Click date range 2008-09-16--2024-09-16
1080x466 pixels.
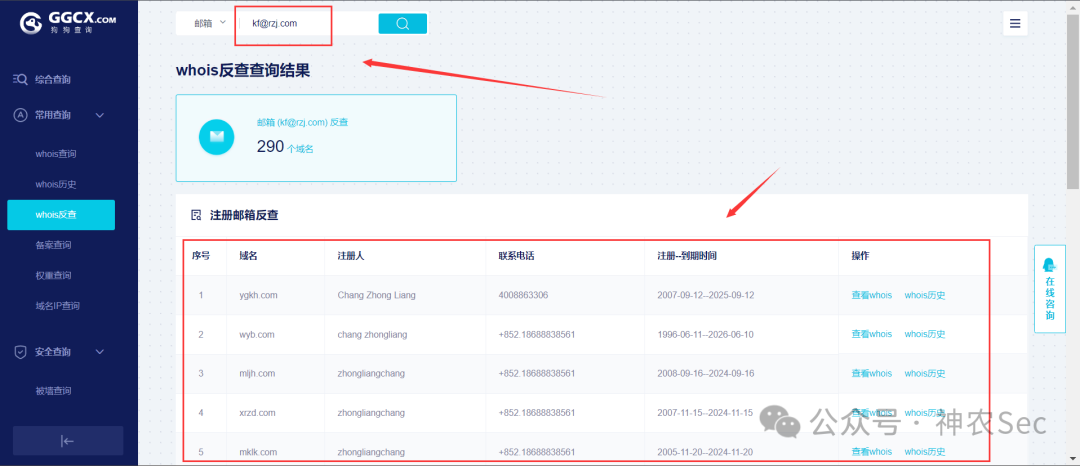(706, 374)
